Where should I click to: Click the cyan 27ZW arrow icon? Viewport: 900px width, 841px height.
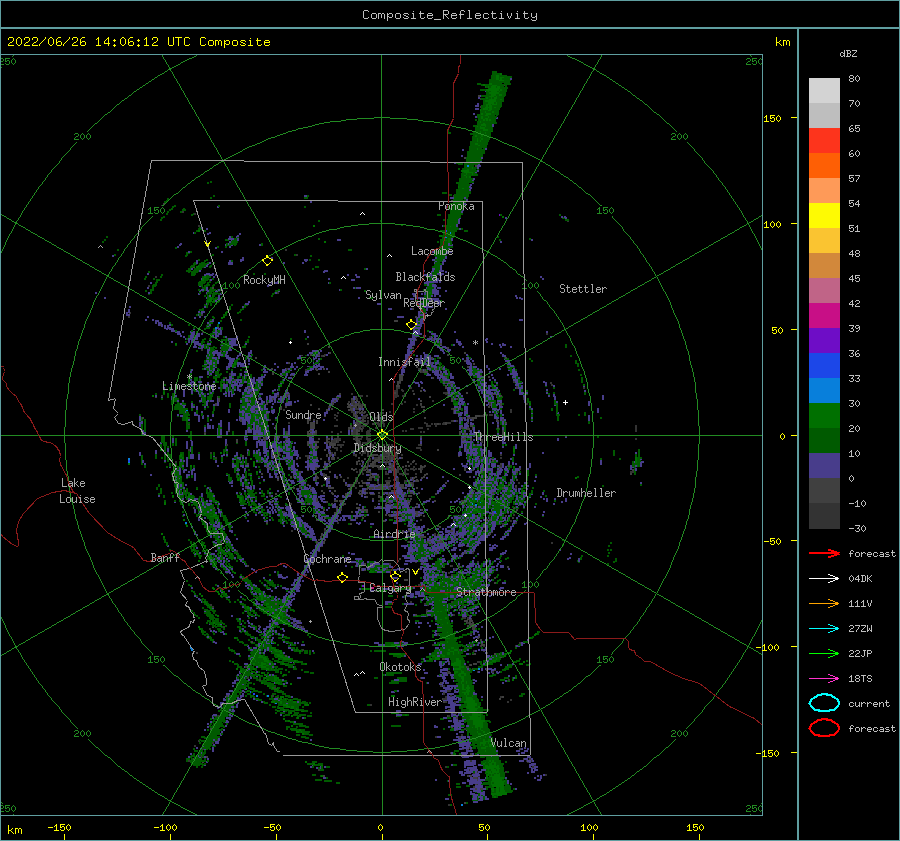tap(824, 629)
